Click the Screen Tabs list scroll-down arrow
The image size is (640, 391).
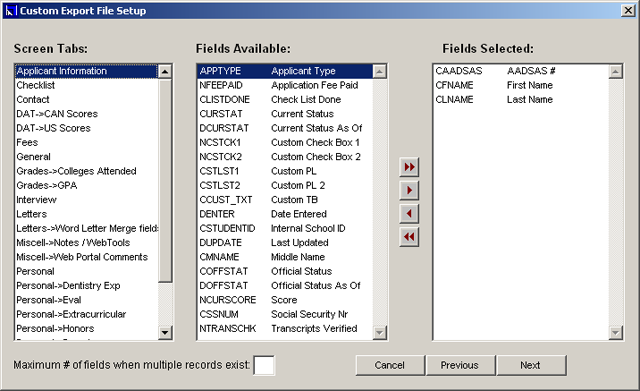[164, 332]
